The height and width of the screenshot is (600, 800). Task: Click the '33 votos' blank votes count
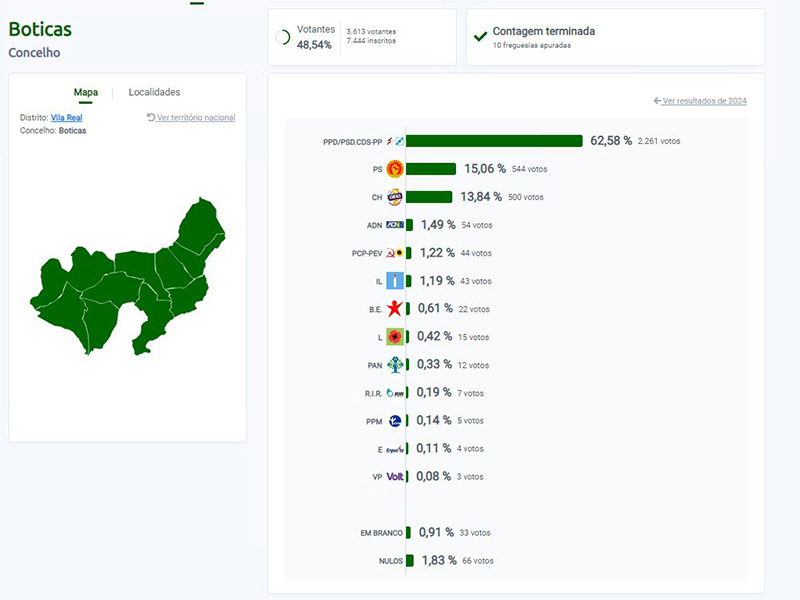(x=474, y=533)
